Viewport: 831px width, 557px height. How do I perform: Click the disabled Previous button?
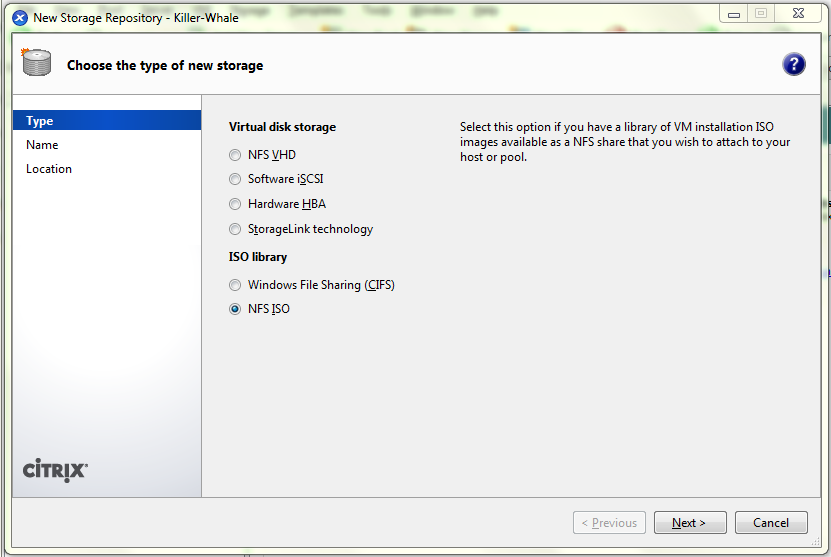(608, 523)
